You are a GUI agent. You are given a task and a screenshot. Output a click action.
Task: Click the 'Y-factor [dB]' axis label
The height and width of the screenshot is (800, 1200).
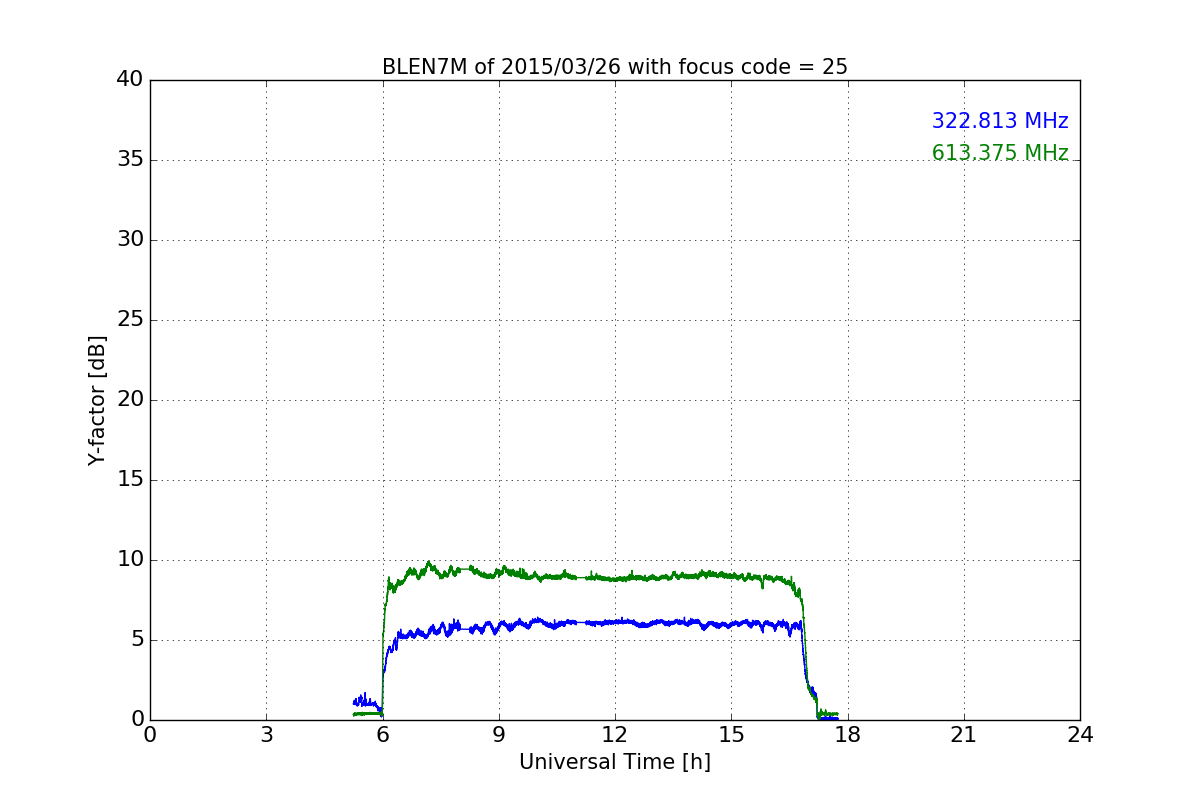click(97, 400)
